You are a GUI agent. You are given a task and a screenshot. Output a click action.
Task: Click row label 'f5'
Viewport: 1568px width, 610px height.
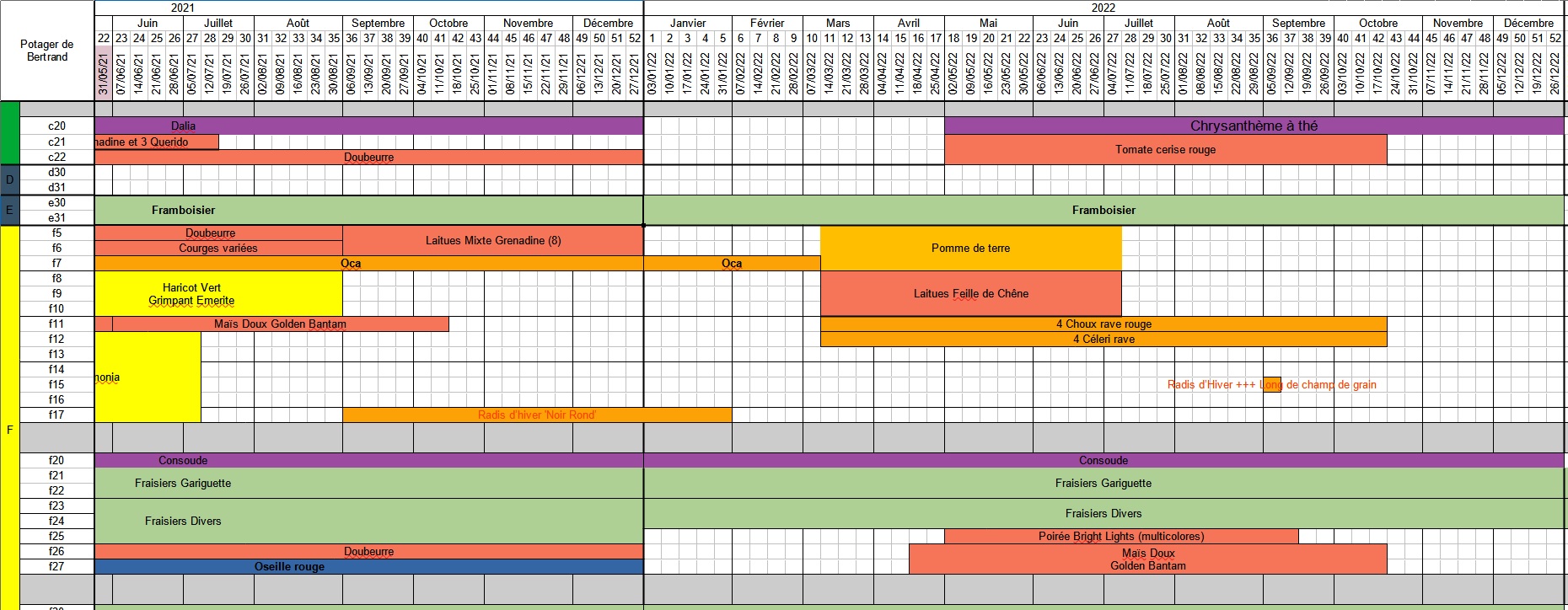56,233
